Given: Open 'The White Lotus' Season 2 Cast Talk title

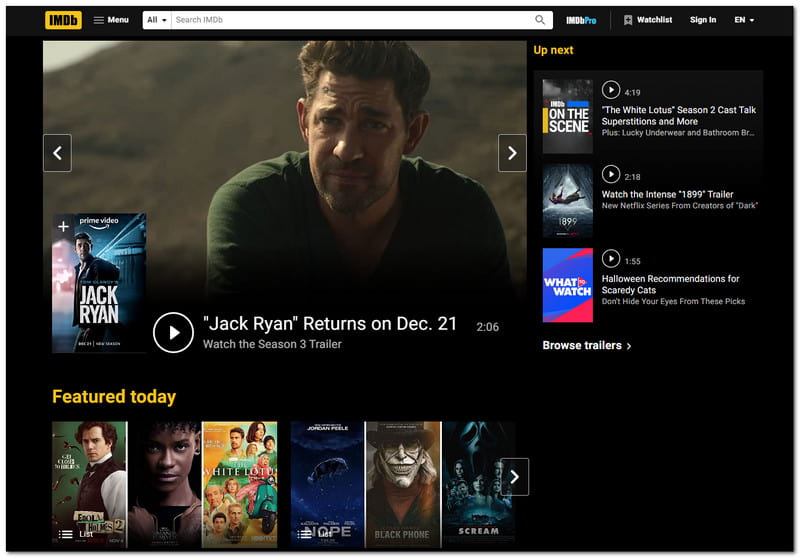Looking at the screenshot, I should click(679, 116).
